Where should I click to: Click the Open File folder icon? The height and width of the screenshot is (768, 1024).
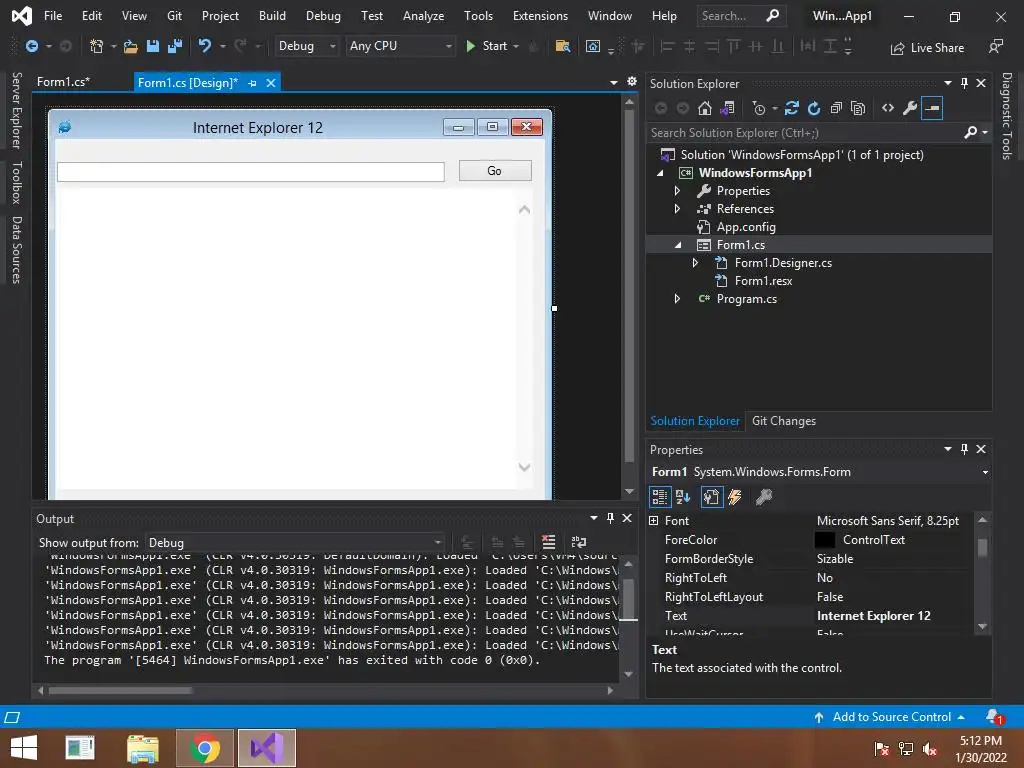click(131, 46)
